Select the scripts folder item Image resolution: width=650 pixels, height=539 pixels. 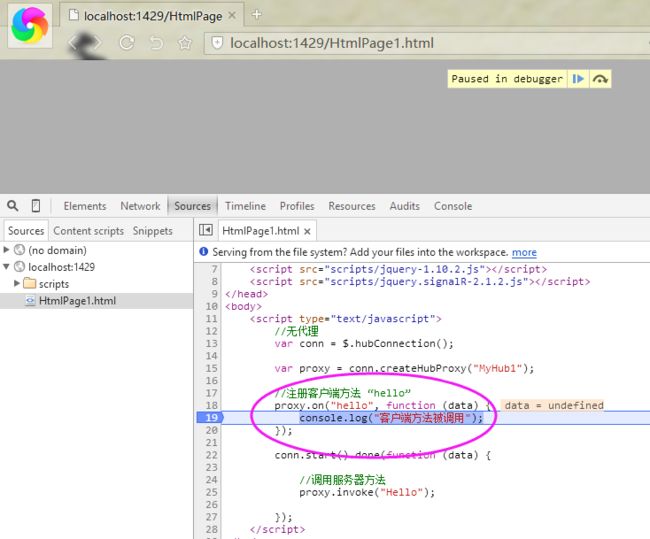point(53,284)
